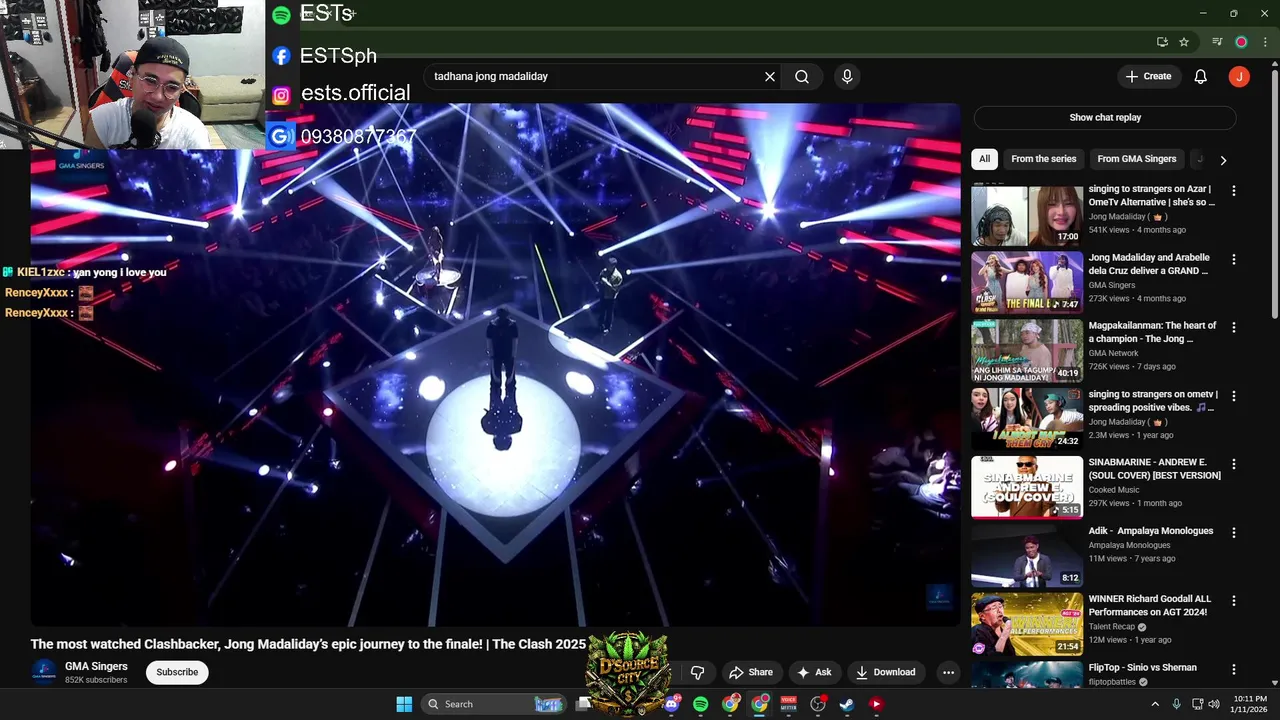Open singing to strangers on ometv thumbnail
1280x720 pixels.
1027,419
